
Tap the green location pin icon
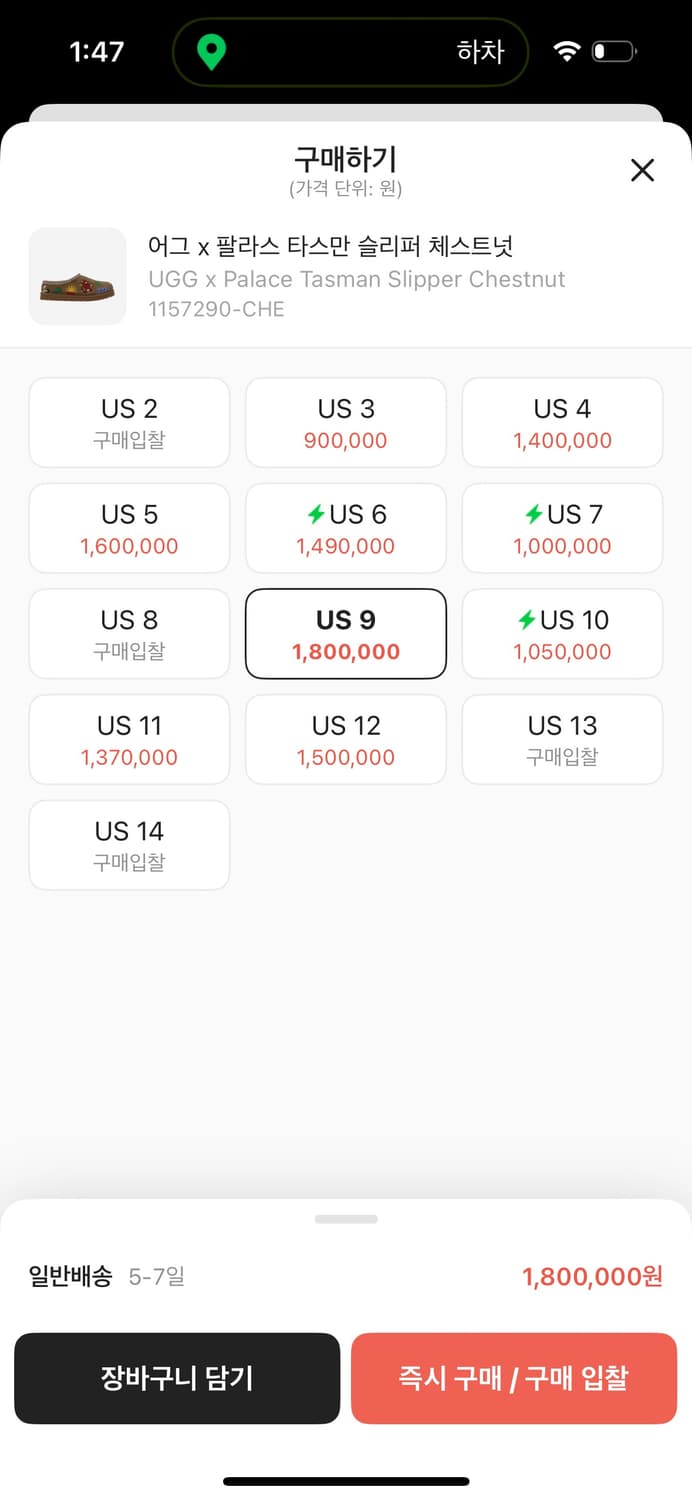coord(210,52)
